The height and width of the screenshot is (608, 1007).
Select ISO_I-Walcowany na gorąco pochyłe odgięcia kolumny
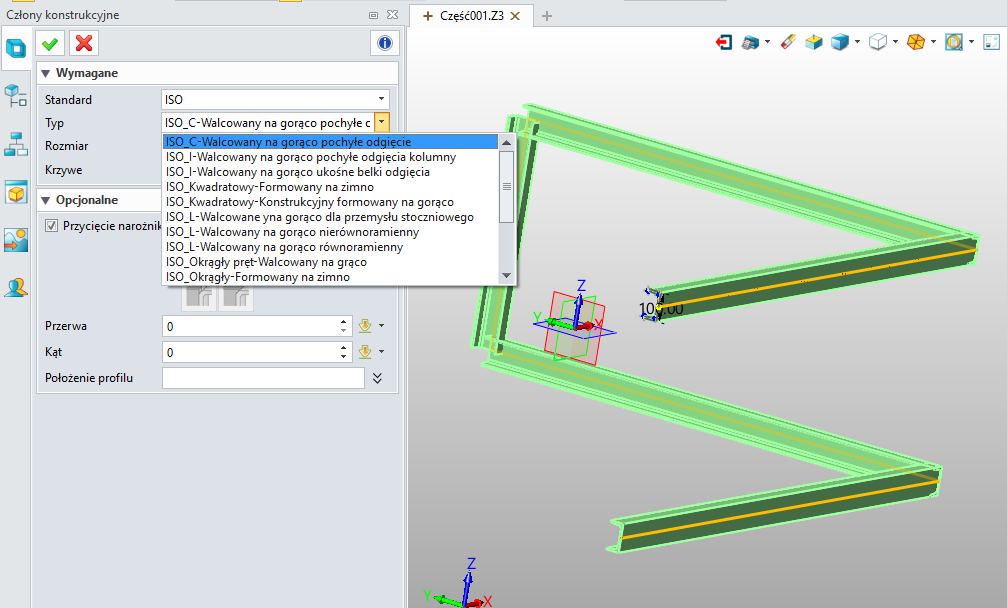[331, 157]
